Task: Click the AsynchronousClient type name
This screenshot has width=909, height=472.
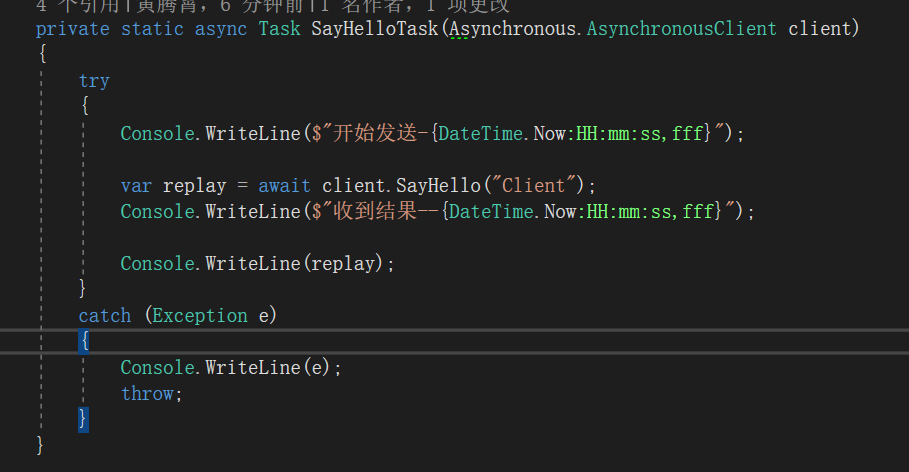Action: coord(681,28)
